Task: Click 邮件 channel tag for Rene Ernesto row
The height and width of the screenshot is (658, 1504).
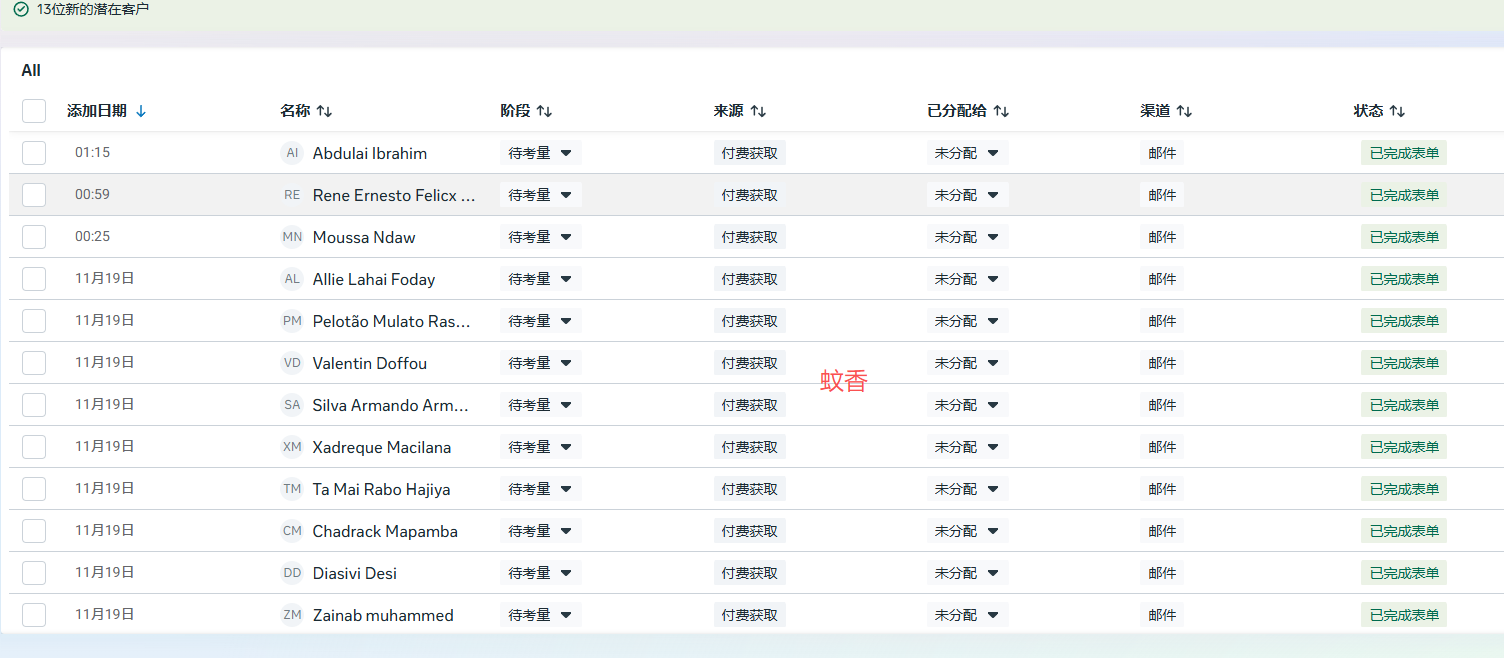Action: click(x=1162, y=195)
